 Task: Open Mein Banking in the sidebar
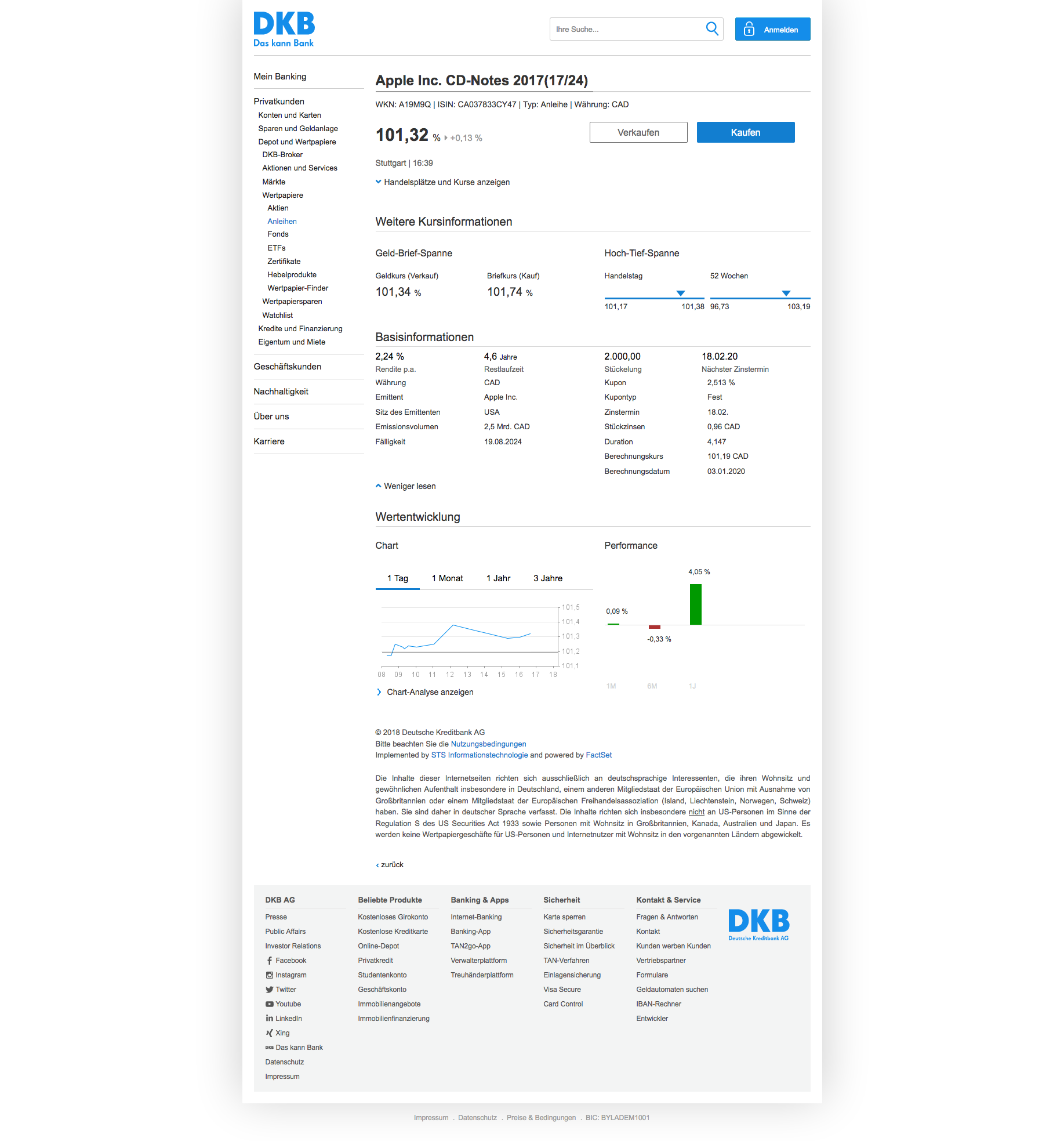(280, 77)
